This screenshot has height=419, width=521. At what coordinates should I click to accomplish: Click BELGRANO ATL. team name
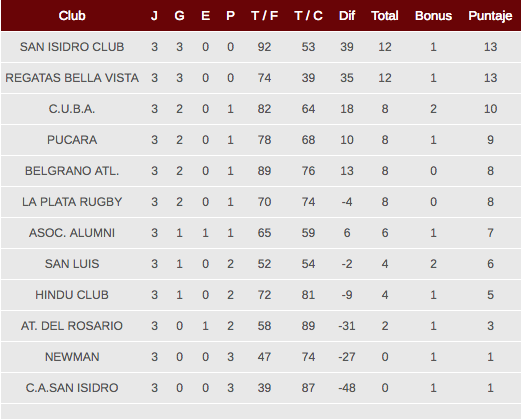point(72,171)
